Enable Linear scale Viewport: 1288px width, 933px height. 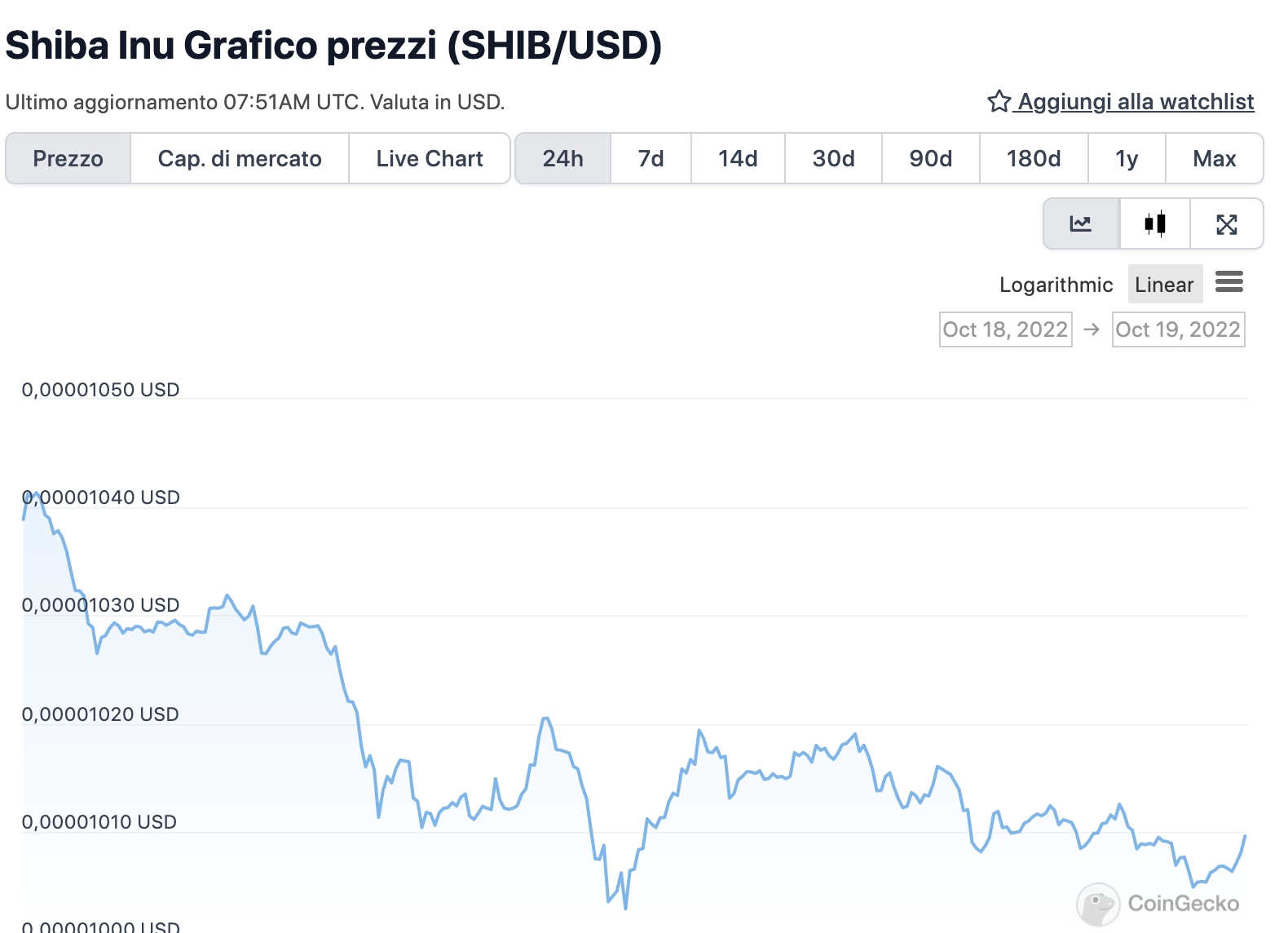tap(1165, 285)
